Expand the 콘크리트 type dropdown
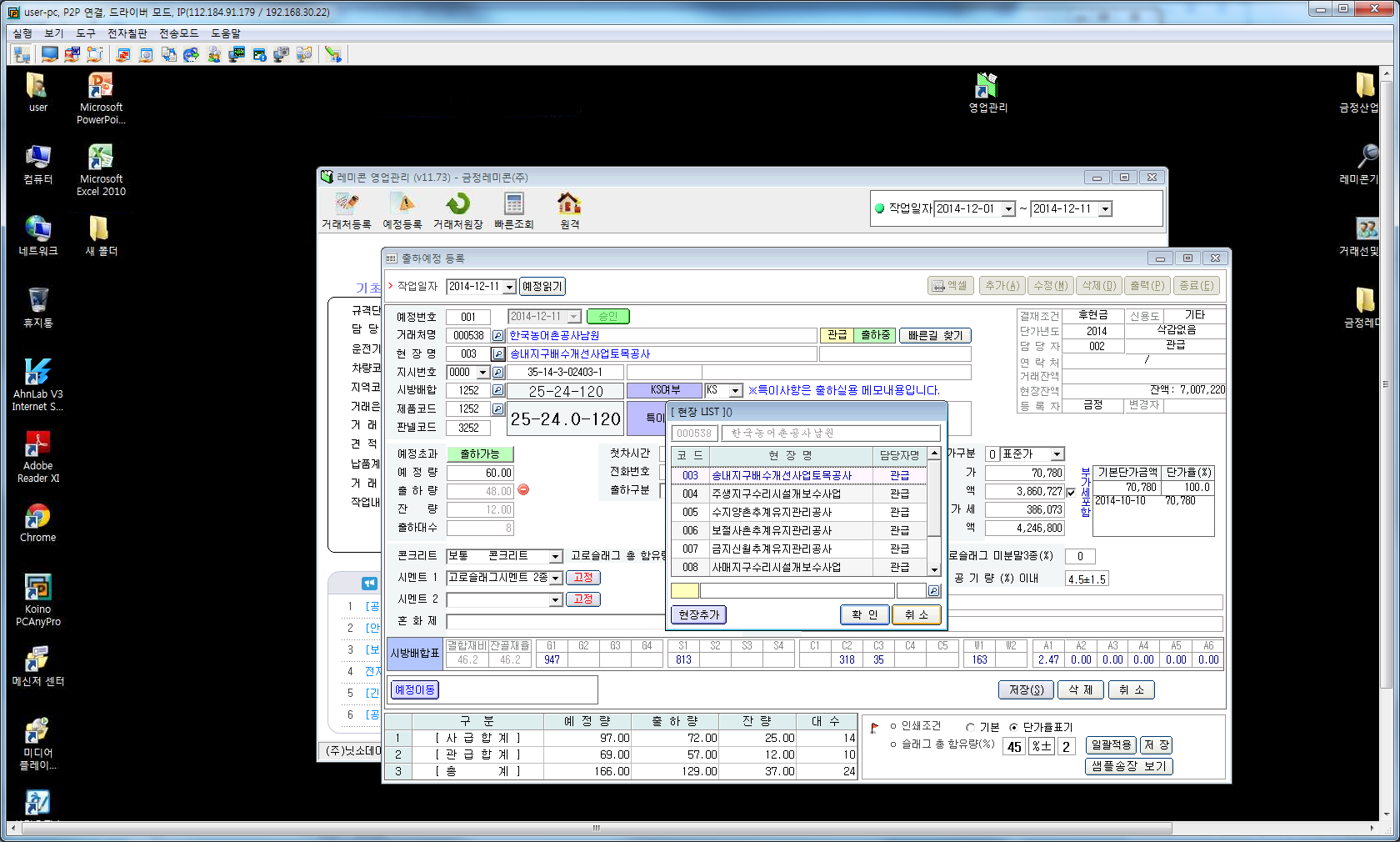The image size is (1400, 842). click(556, 556)
